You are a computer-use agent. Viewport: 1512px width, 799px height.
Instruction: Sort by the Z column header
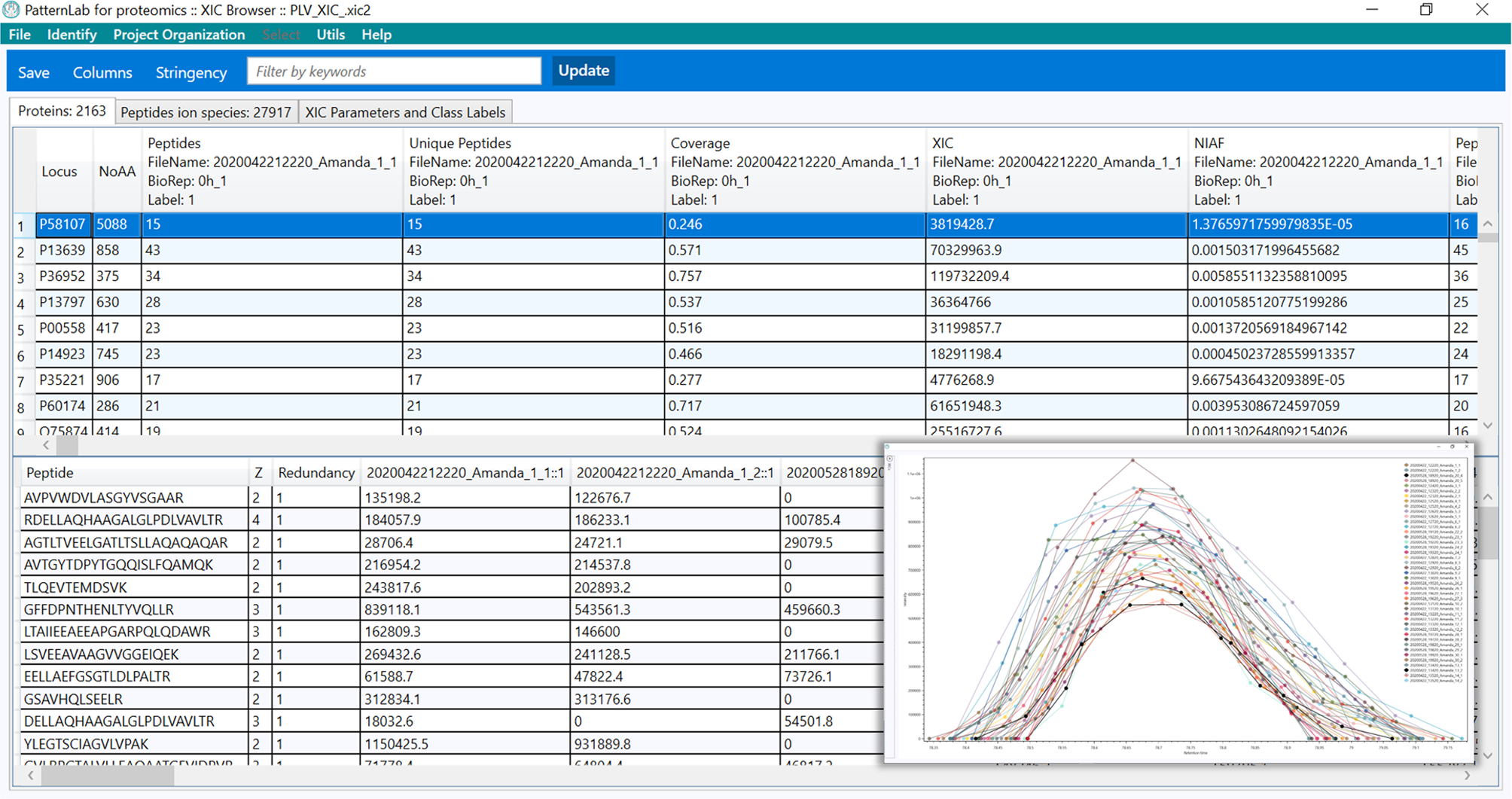pyautogui.click(x=258, y=473)
